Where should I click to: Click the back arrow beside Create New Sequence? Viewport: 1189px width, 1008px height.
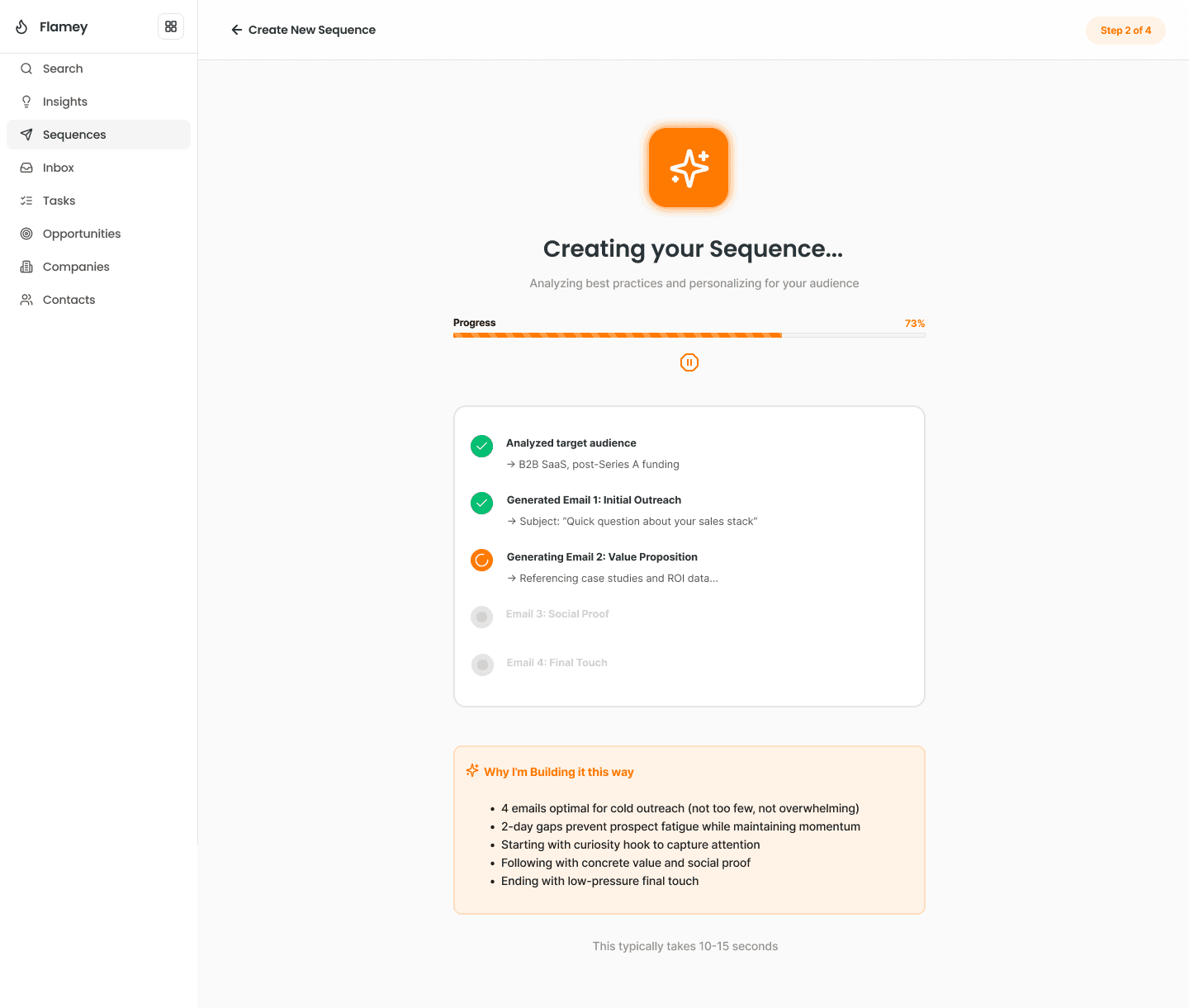point(237,30)
